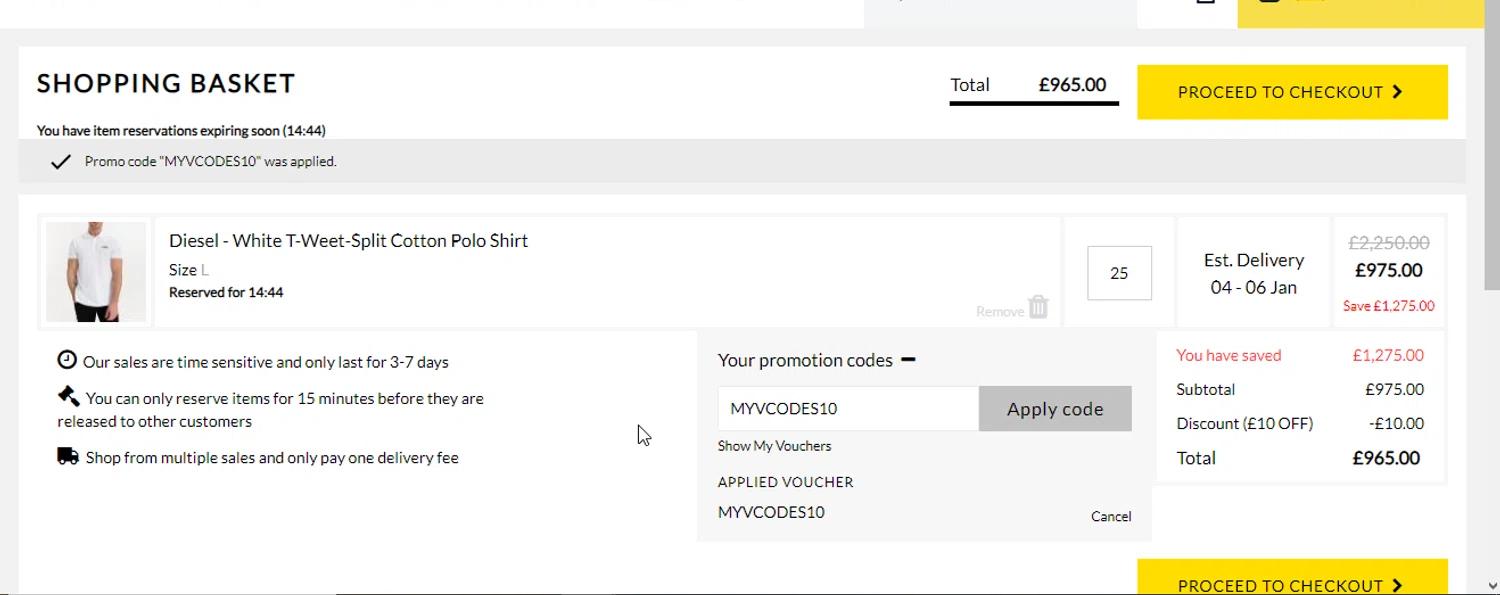Click the Discount (£10 OFF) label
Screen dimensions: 1500x595
[1244, 423]
